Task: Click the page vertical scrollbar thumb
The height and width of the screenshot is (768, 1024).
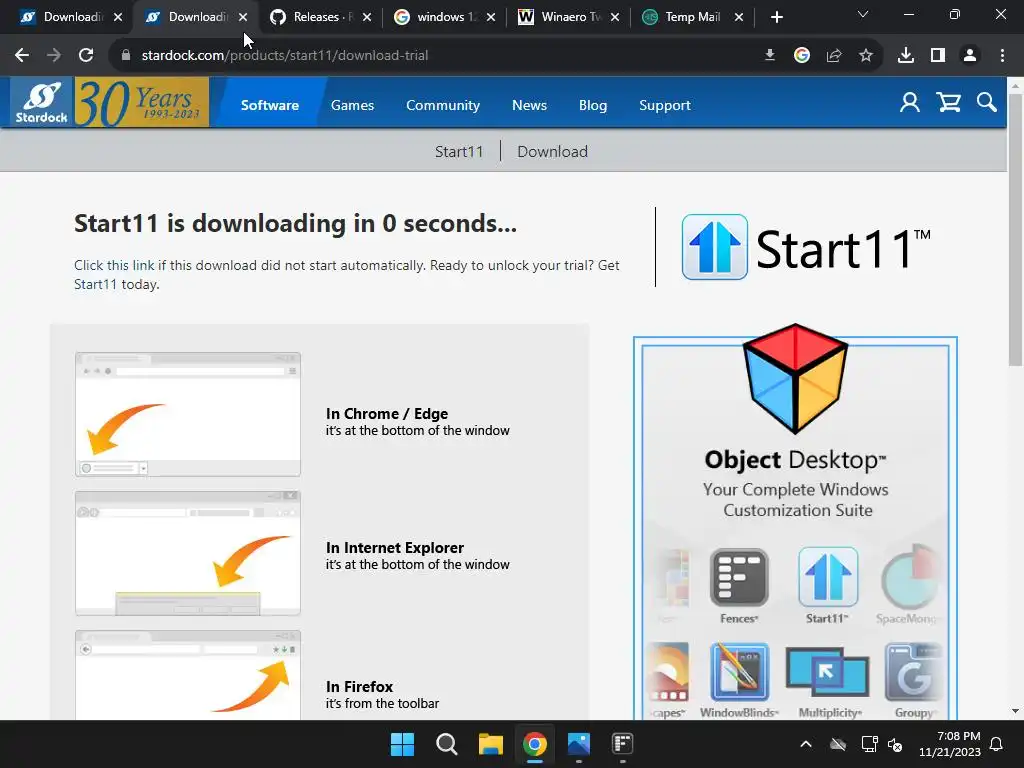Action: pyautogui.click(x=1016, y=229)
